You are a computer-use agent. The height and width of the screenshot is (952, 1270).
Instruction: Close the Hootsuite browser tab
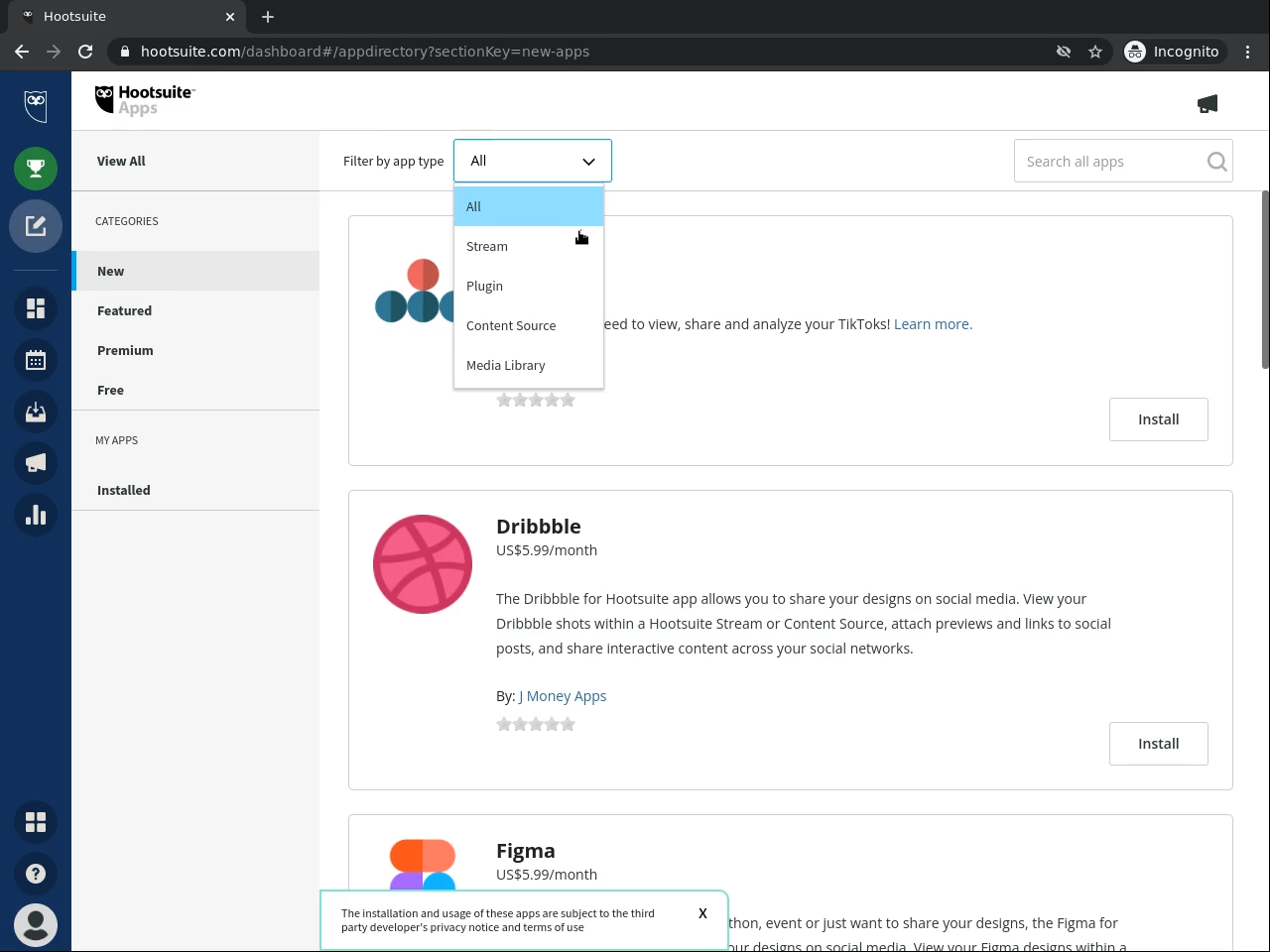230,17
